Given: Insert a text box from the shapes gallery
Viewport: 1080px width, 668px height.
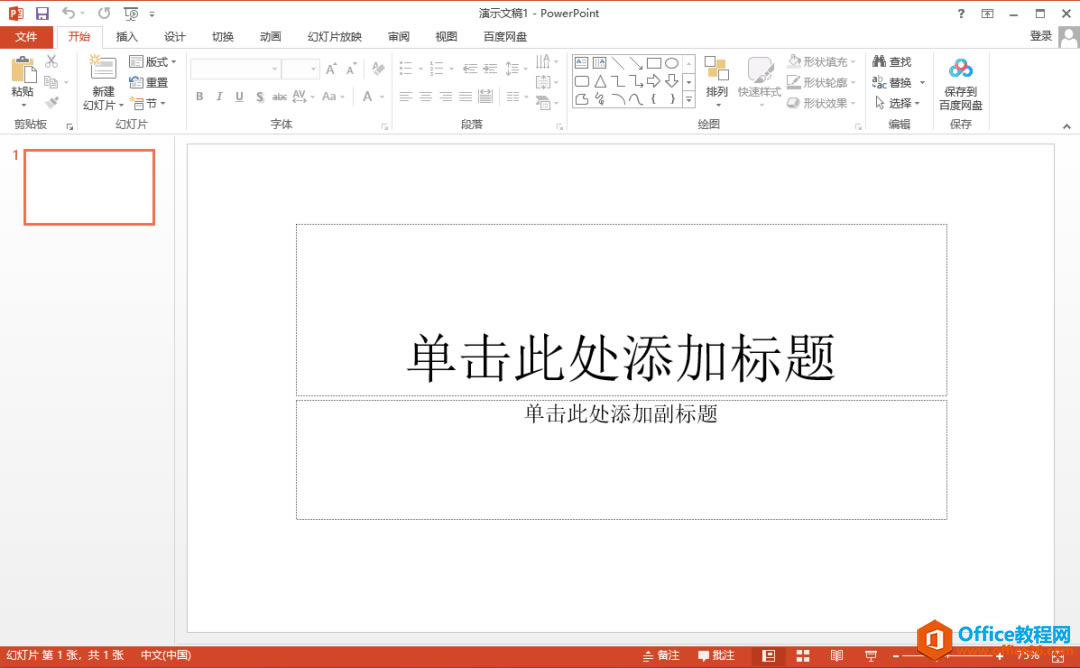Looking at the screenshot, I should click(581, 63).
